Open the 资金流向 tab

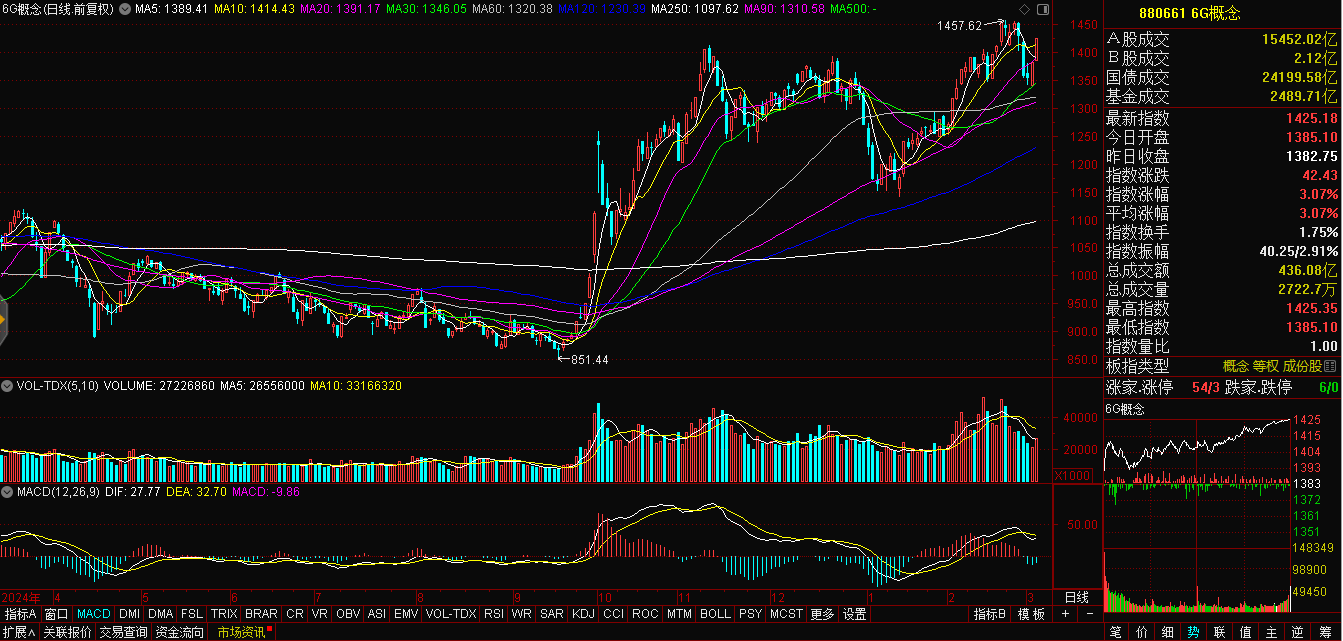(x=179, y=632)
